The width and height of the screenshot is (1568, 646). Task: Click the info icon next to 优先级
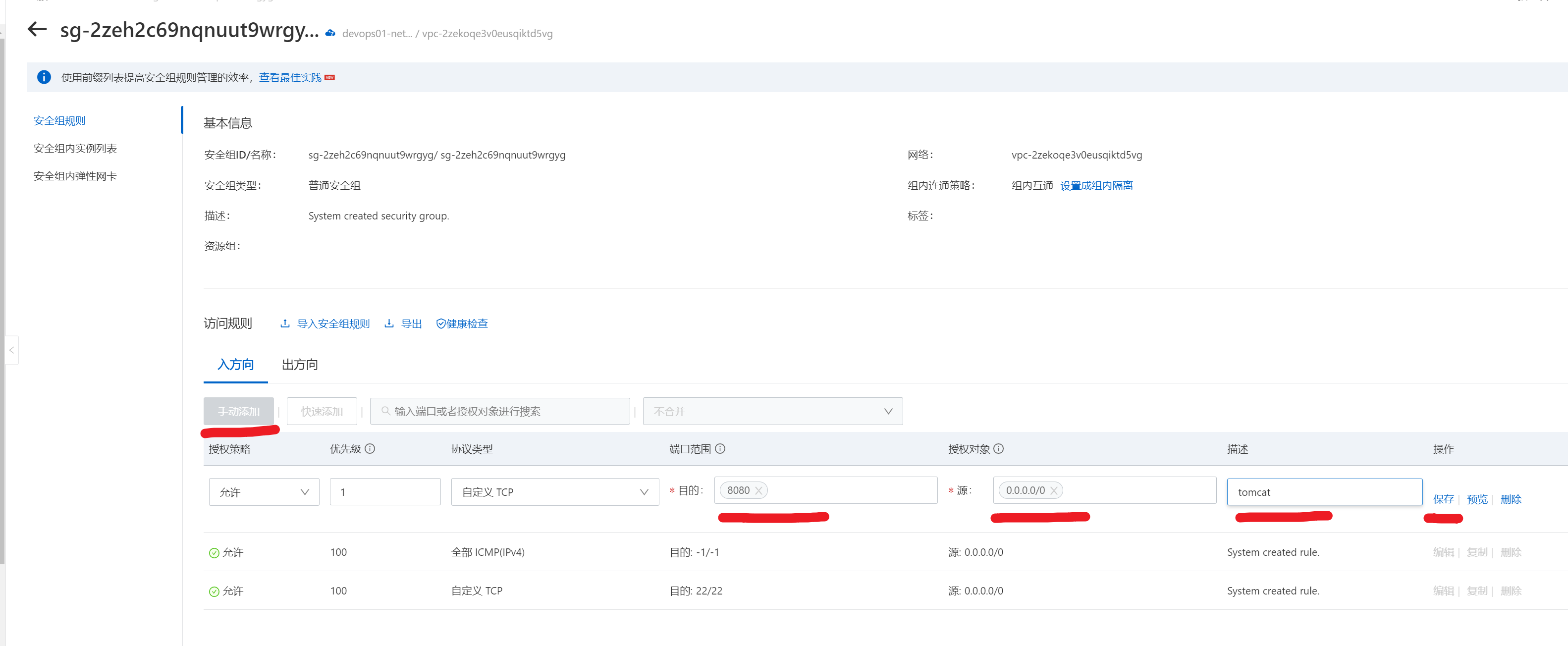(370, 449)
